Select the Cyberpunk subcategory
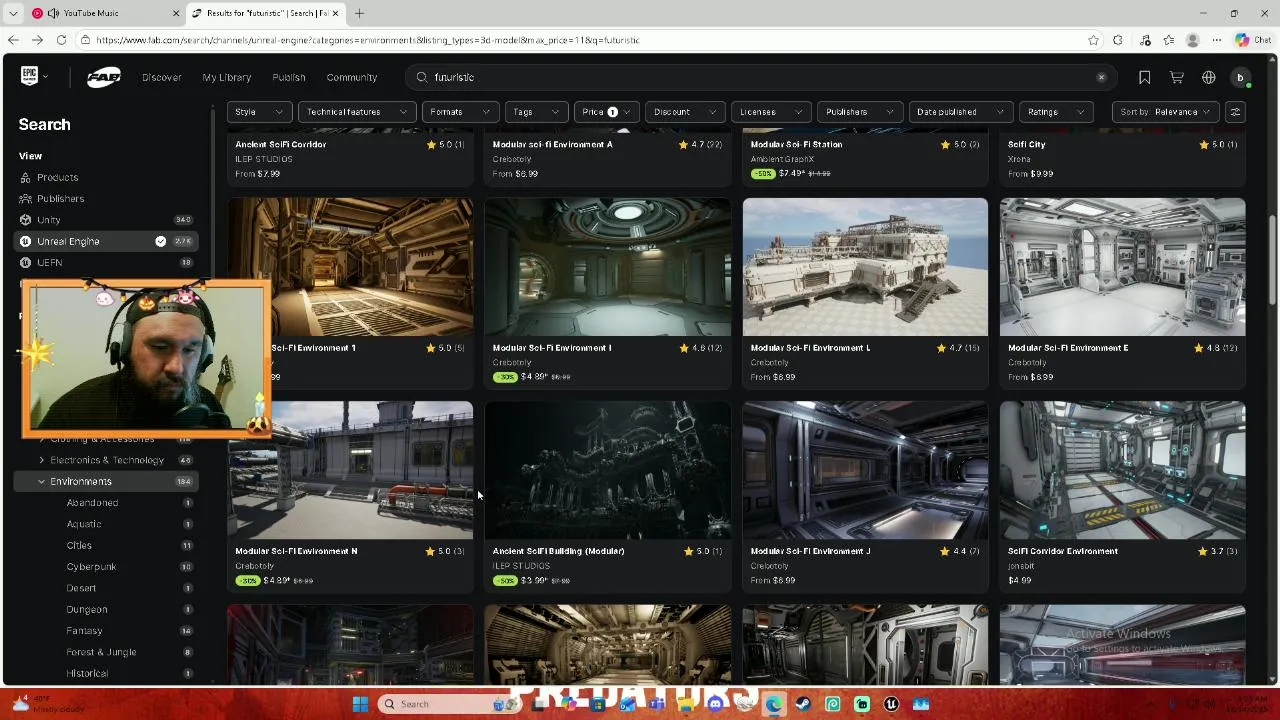Screen dimensions: 1280x720 [x=91, y=567]
